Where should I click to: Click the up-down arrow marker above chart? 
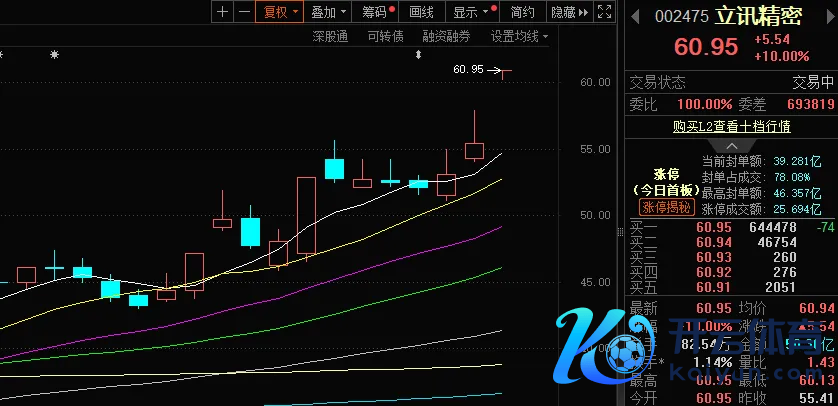(418, 54)
